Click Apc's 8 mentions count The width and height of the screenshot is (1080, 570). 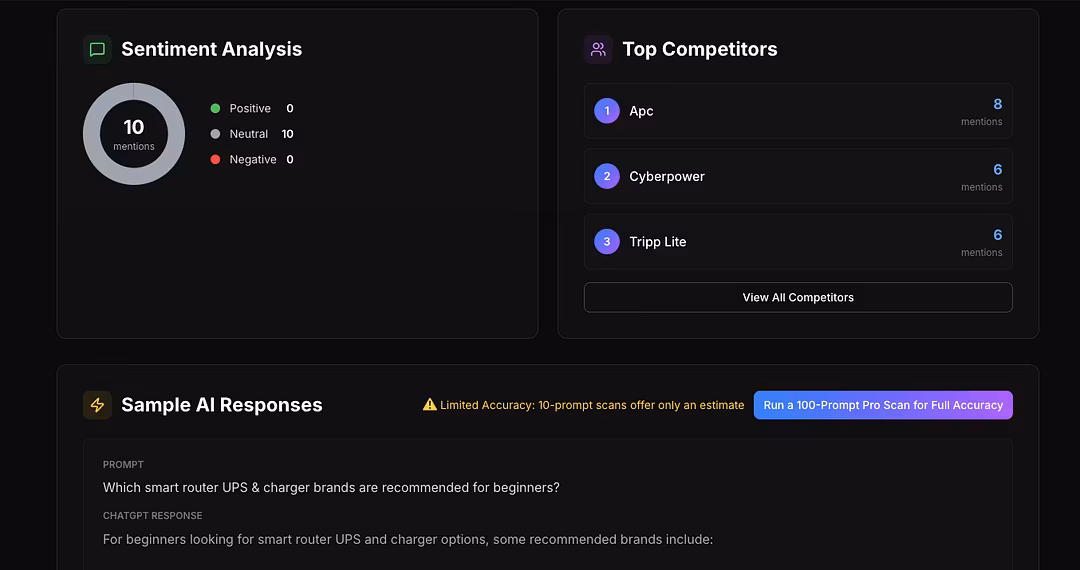[997, 104]
